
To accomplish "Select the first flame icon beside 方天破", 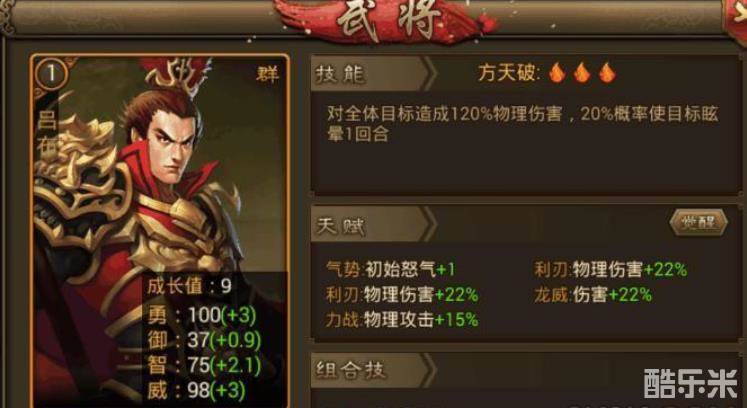I will (557, 73).
